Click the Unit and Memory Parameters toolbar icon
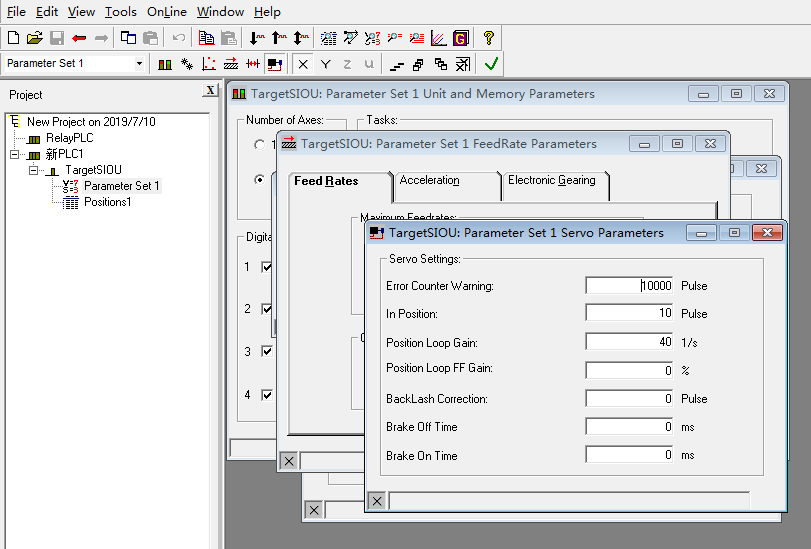Image resolution: width=811 pixels, height=549 pixels. coord(165,64)
